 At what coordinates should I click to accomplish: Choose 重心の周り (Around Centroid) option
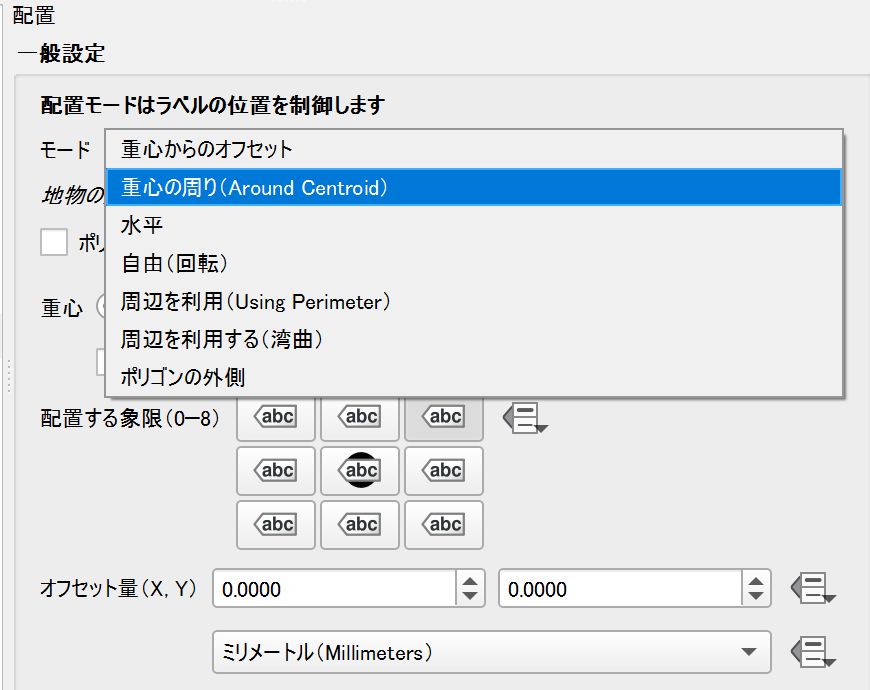coord(474,187)
